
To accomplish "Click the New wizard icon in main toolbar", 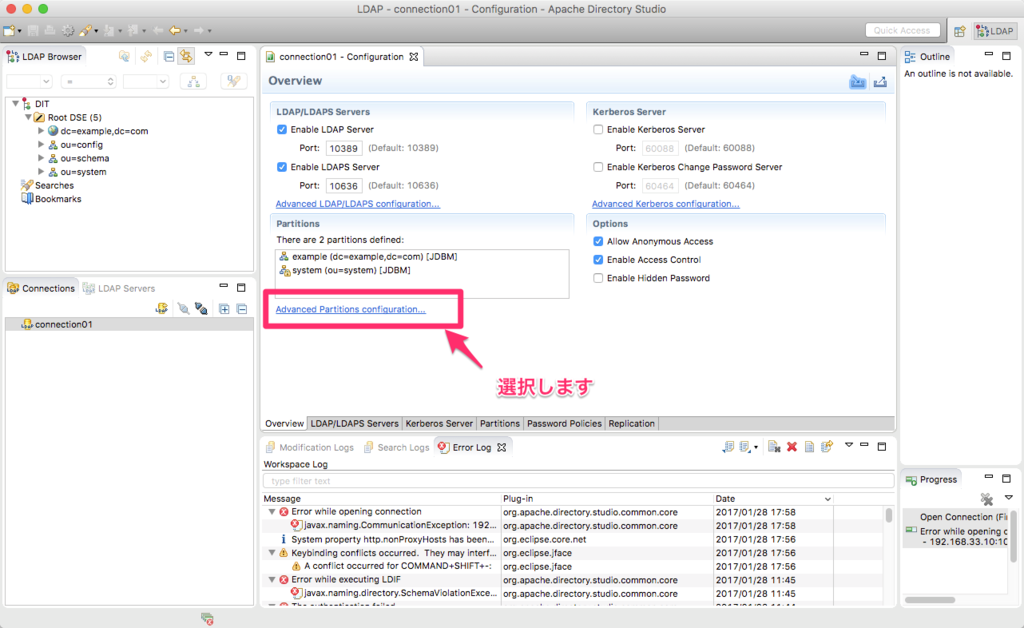I will pyautogui.click(x=9, y=31).
